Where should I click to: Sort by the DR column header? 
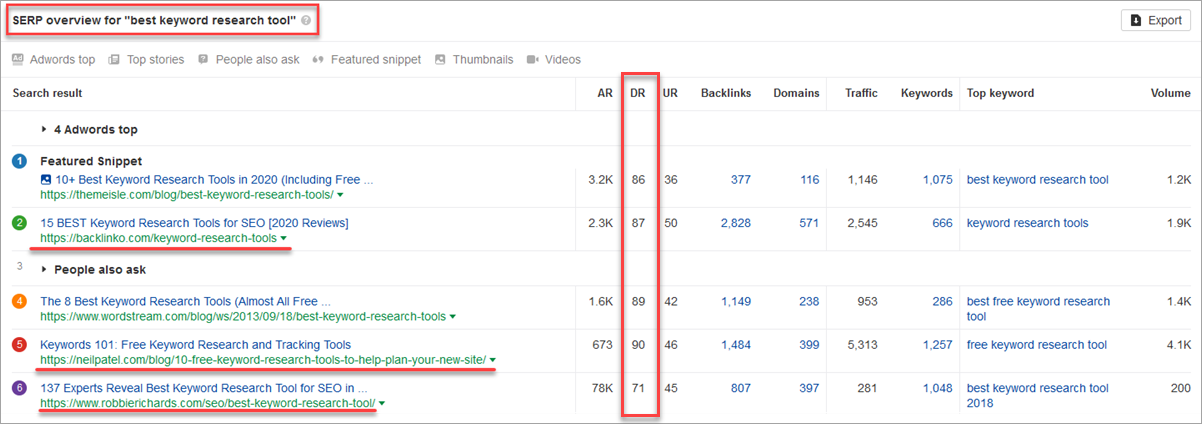point(637,93)
